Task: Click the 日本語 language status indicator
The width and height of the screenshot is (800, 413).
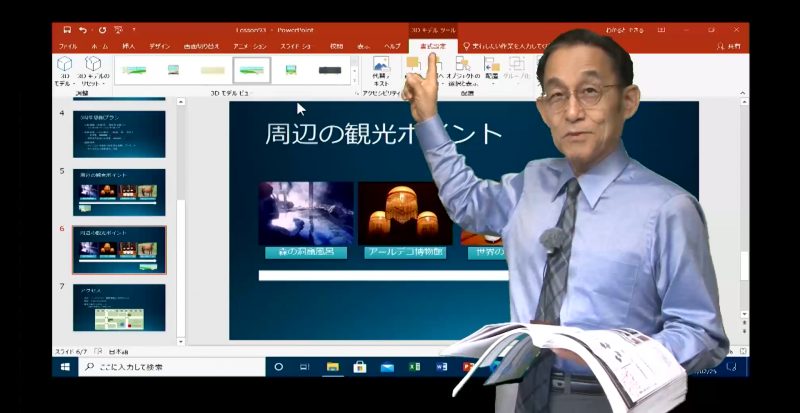Action: click(118, 352)
